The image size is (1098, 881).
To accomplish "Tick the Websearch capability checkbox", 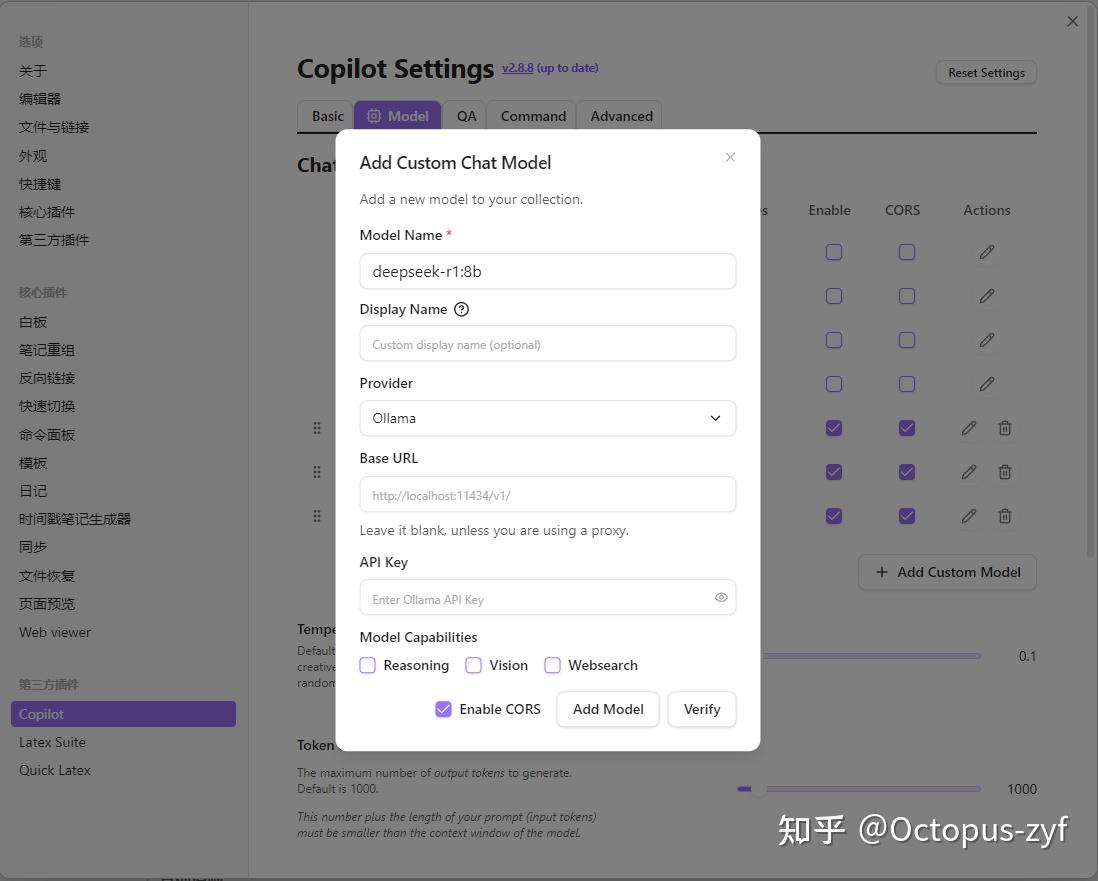I will point(552,665).
